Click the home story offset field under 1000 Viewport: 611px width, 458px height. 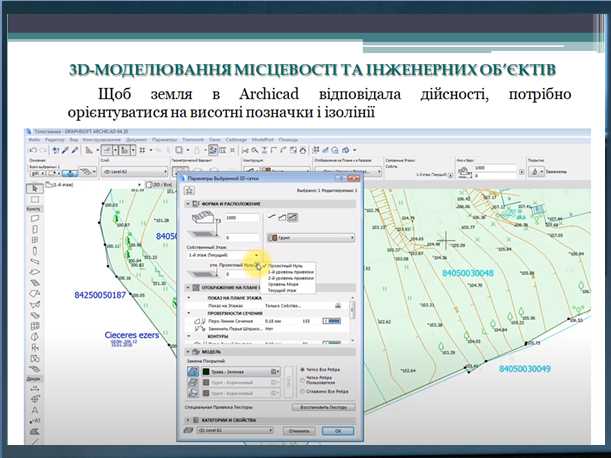click(x=242, y=237)
